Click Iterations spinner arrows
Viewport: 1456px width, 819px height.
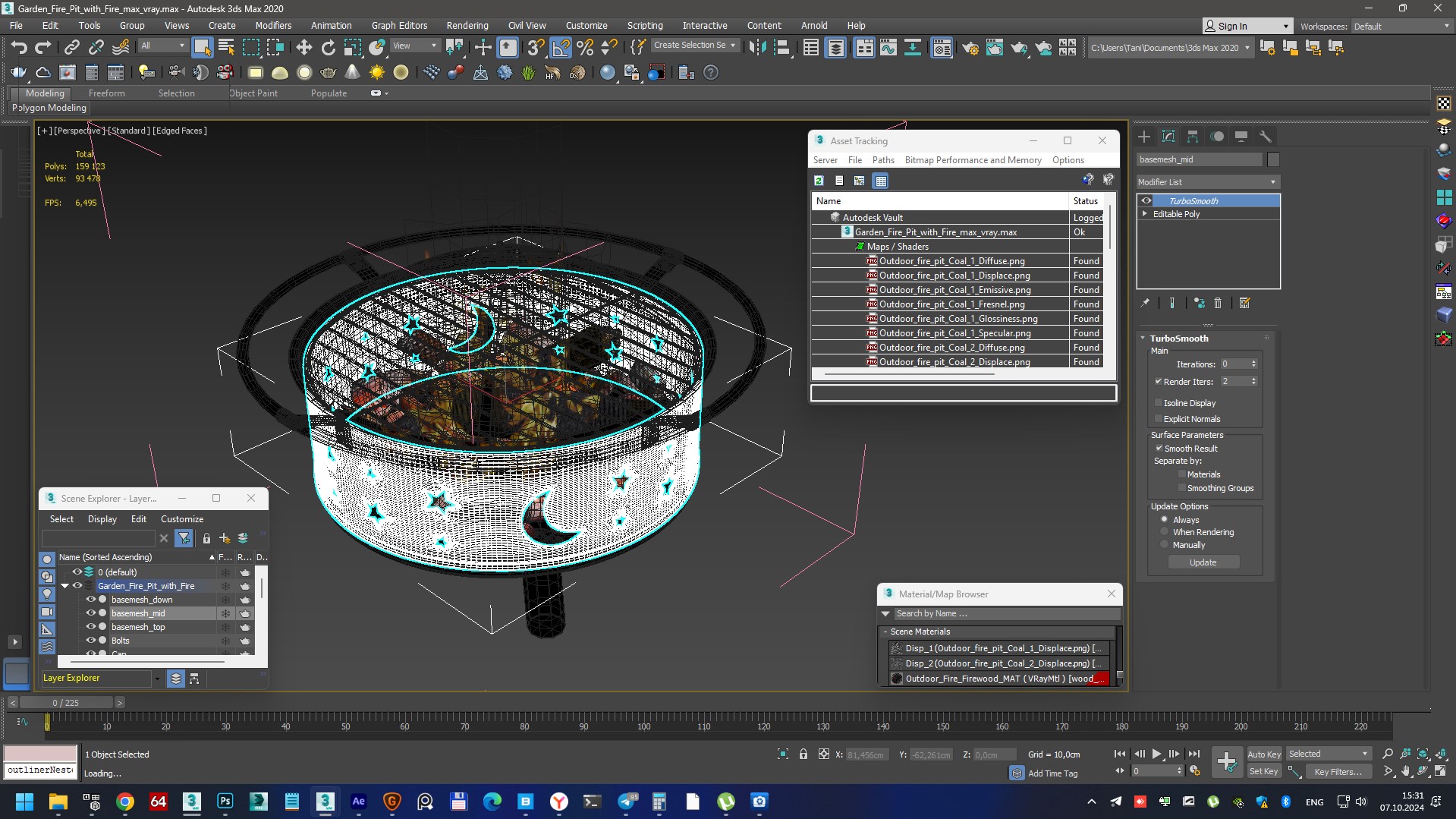(1253, 364)
